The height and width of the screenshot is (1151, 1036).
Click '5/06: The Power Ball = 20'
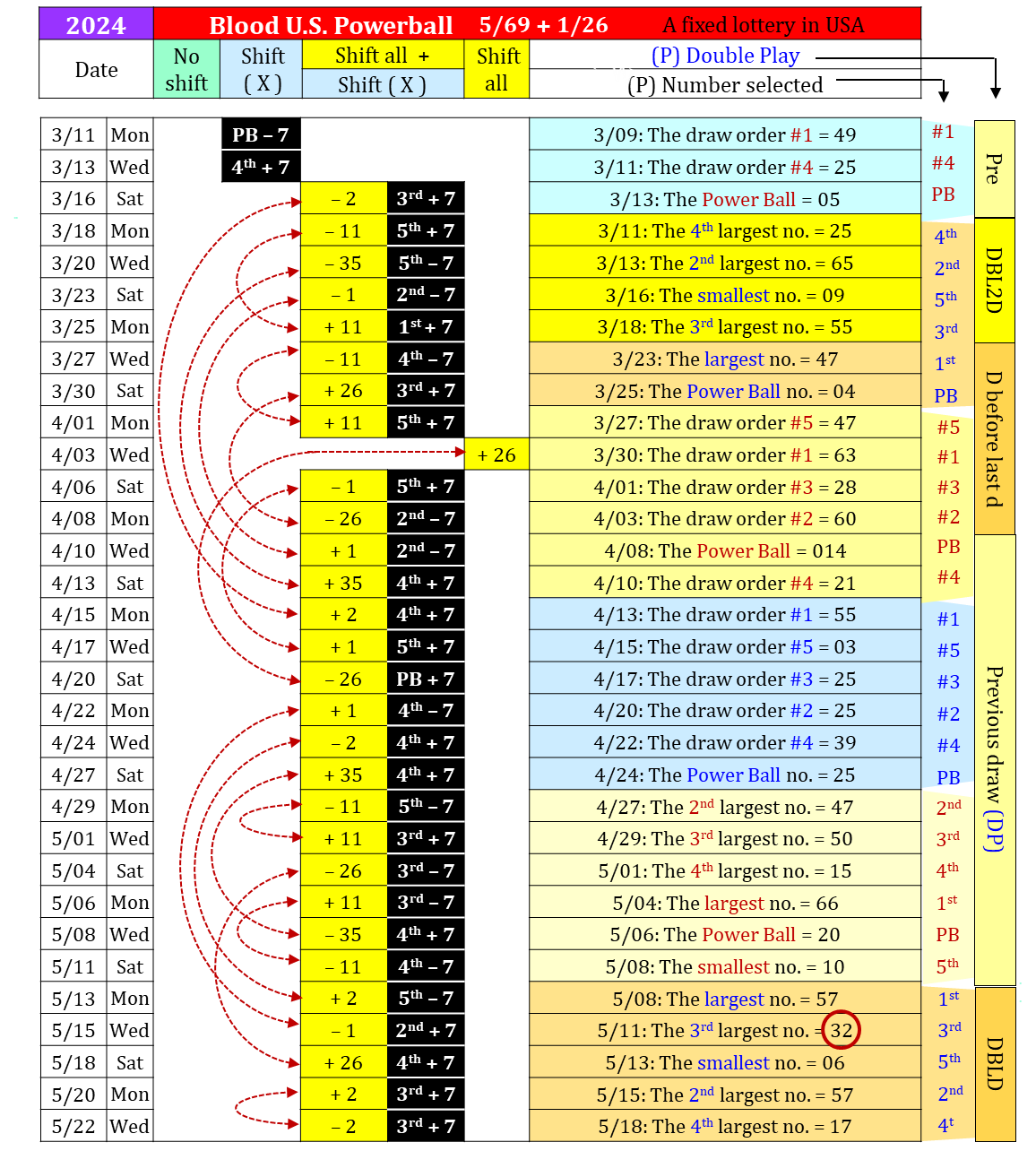click(725, 934)
